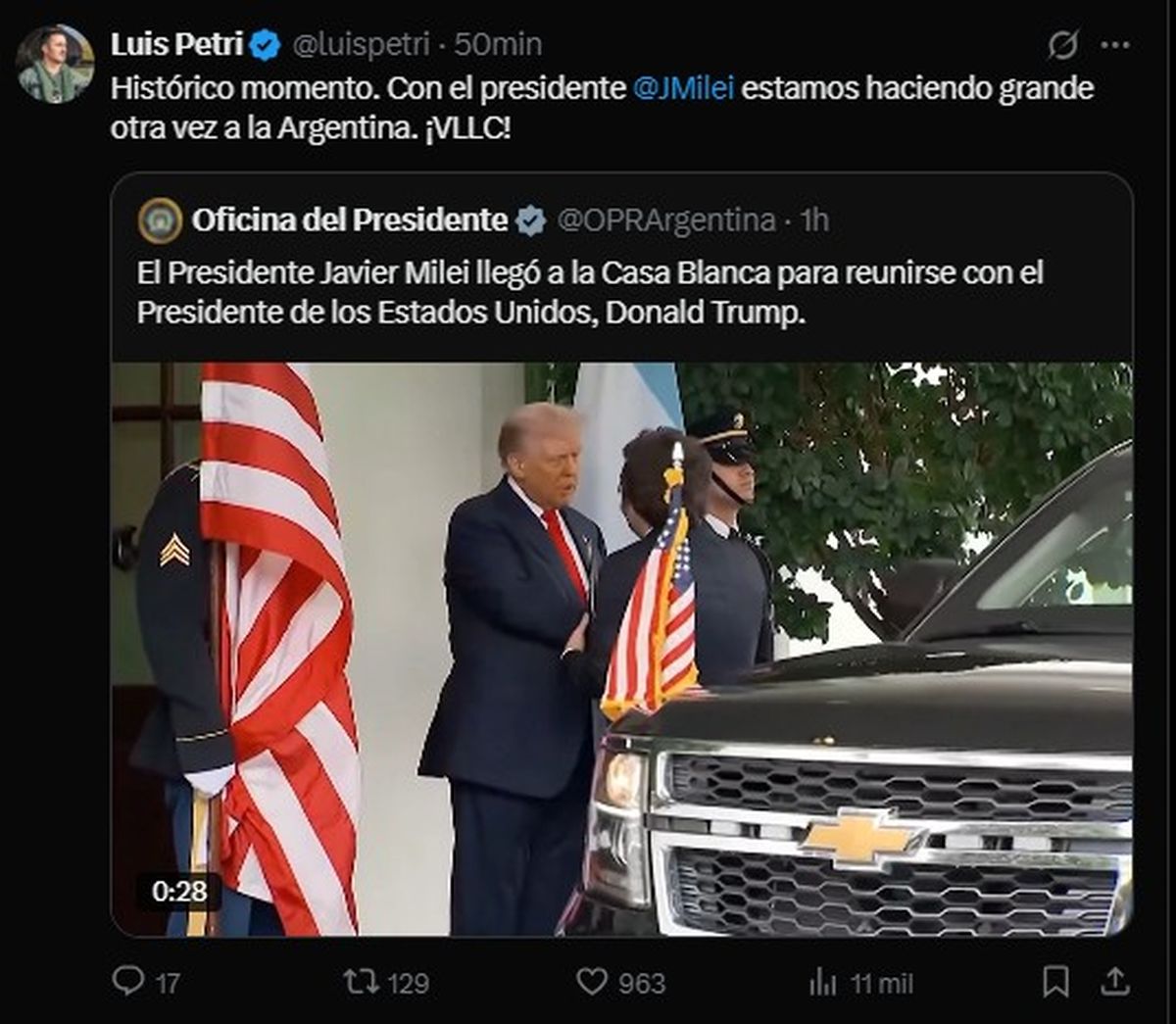Open the @OPRArgentina handle
The image size is (1176, 1024).
(x=666, y=220)
